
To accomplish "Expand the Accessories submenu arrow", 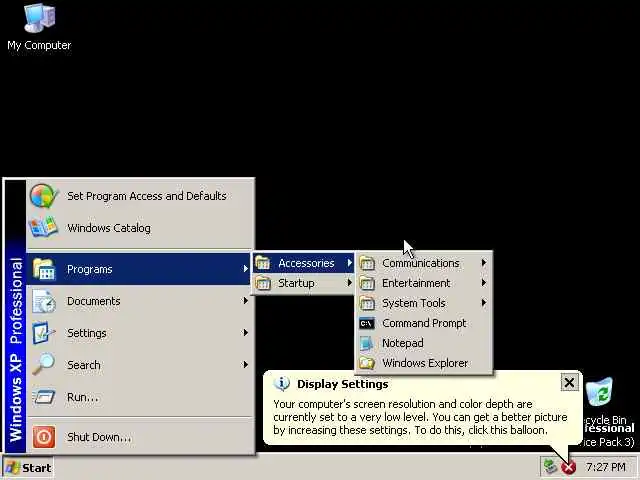I will (x=349, y=263).
